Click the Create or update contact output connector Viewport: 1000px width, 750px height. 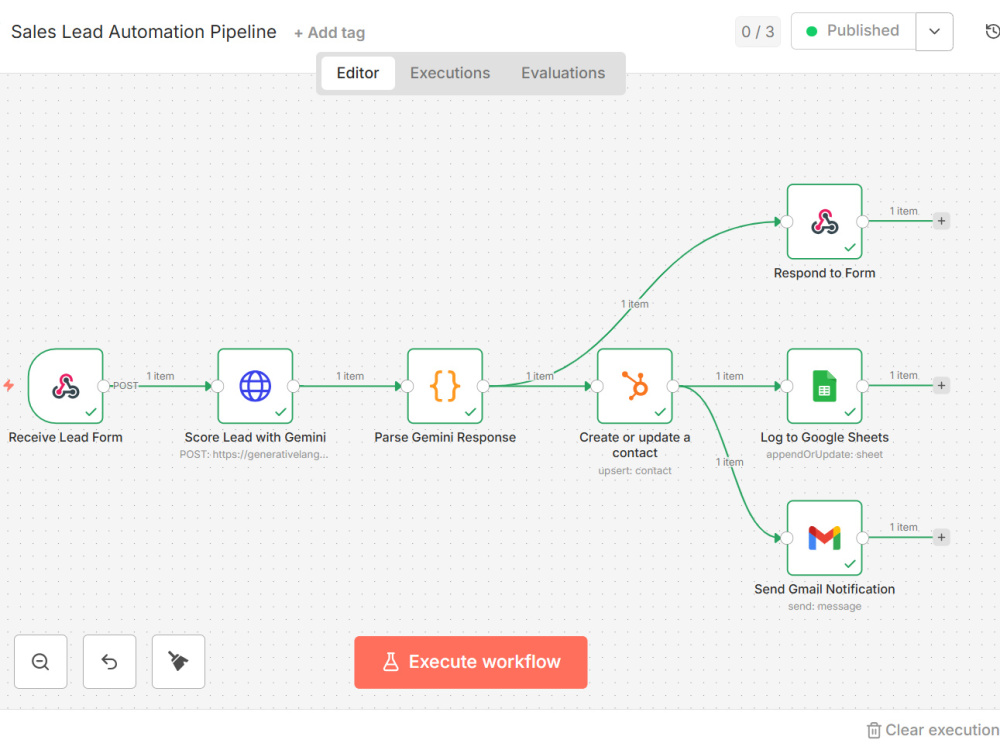[672, 386]
